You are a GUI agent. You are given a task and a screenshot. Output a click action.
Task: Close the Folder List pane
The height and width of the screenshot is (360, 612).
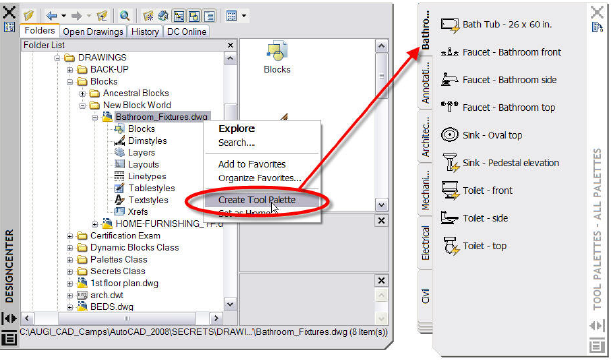point(230,45)
